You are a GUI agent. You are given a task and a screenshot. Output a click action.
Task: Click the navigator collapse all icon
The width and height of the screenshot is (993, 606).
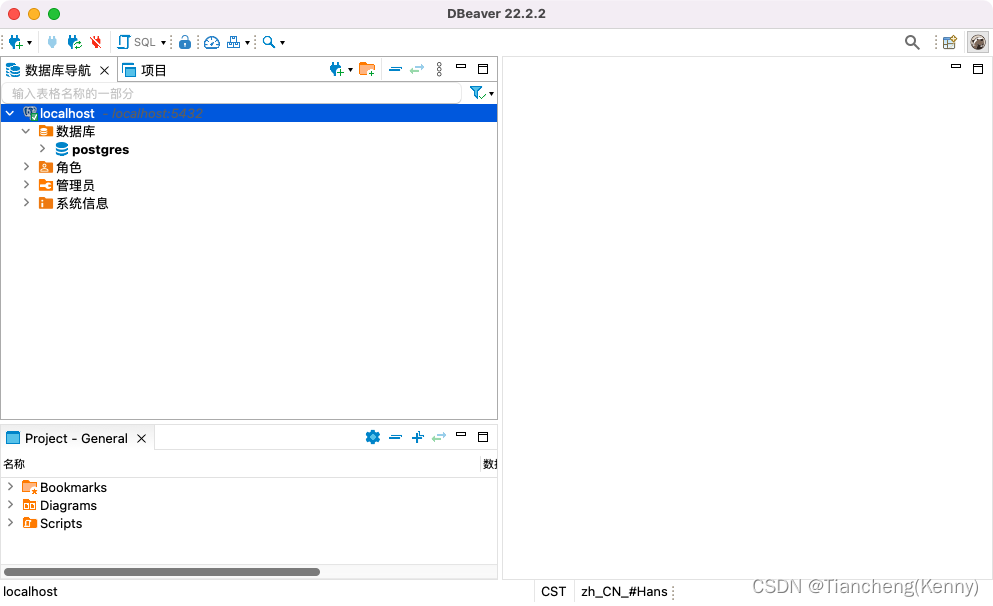(x=395, y=69)
